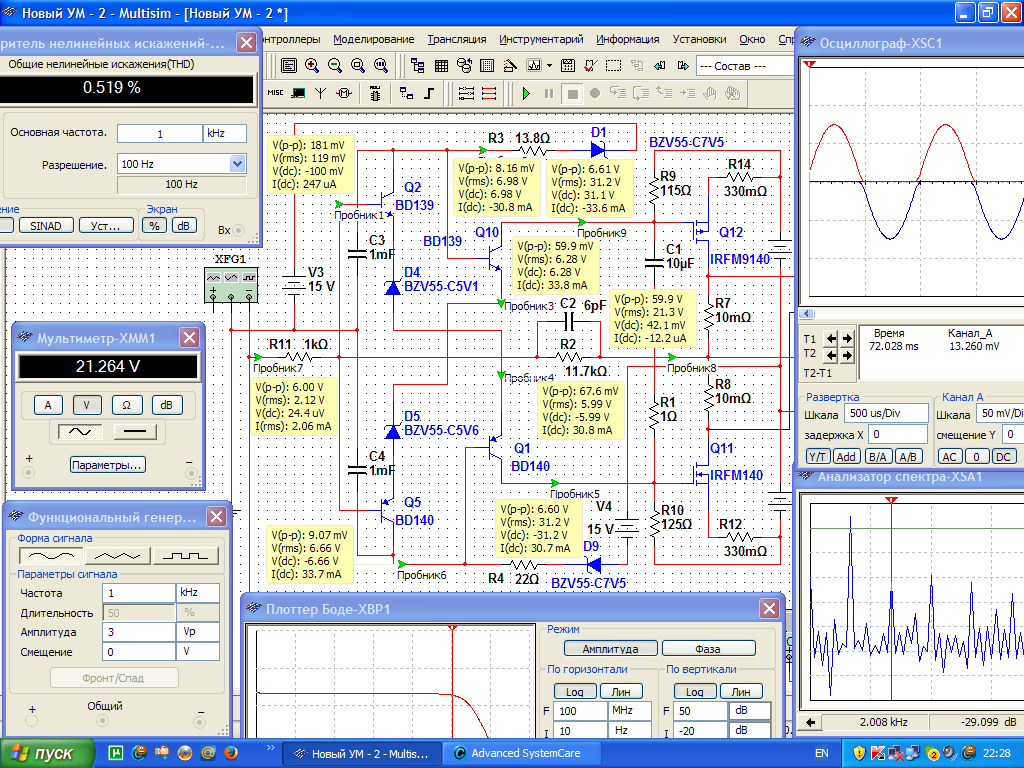Click the zoom out magnifier icon
The height and width of the screenshot is (768, 1024).
[x=334, y=65]
